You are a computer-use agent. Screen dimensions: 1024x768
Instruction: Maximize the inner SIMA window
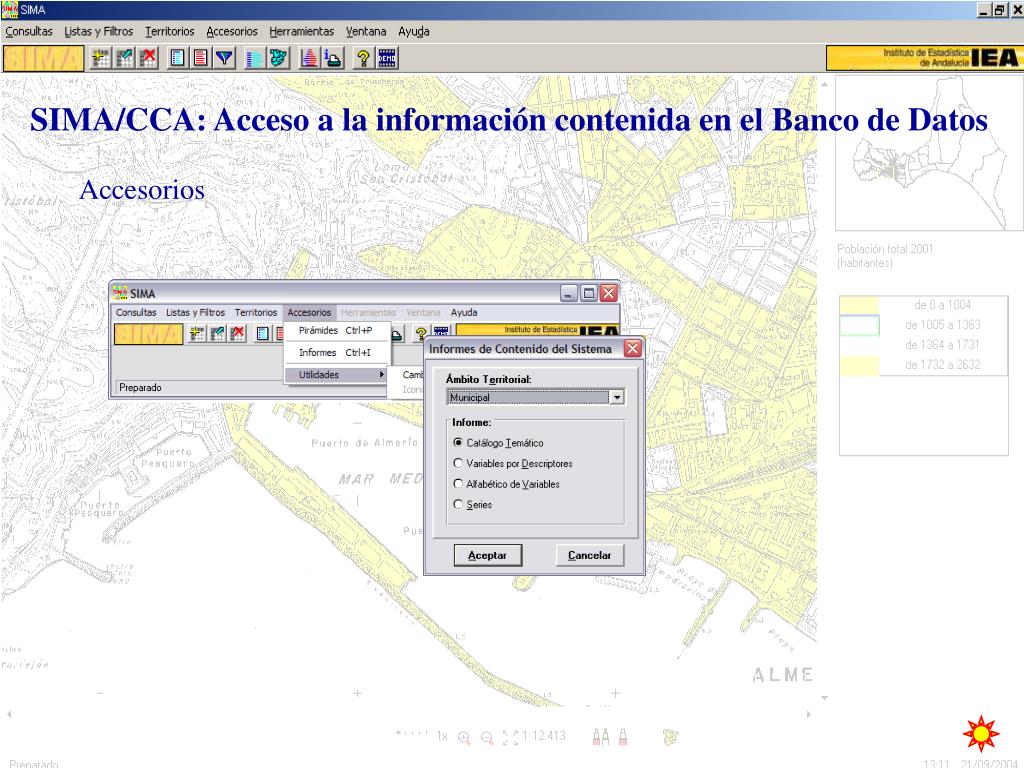point(588,293)
